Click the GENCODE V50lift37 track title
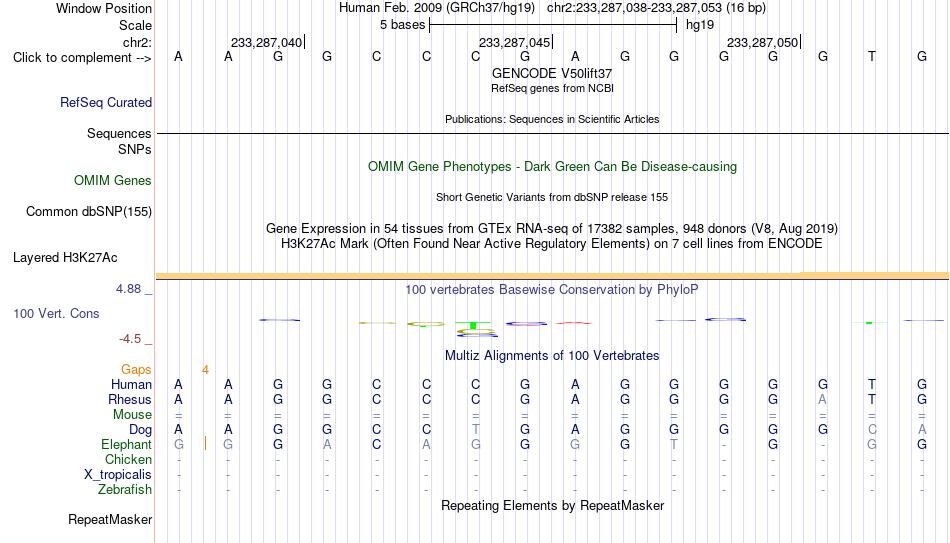The height and width of the screenshot is (543, 950). [552, 73]
